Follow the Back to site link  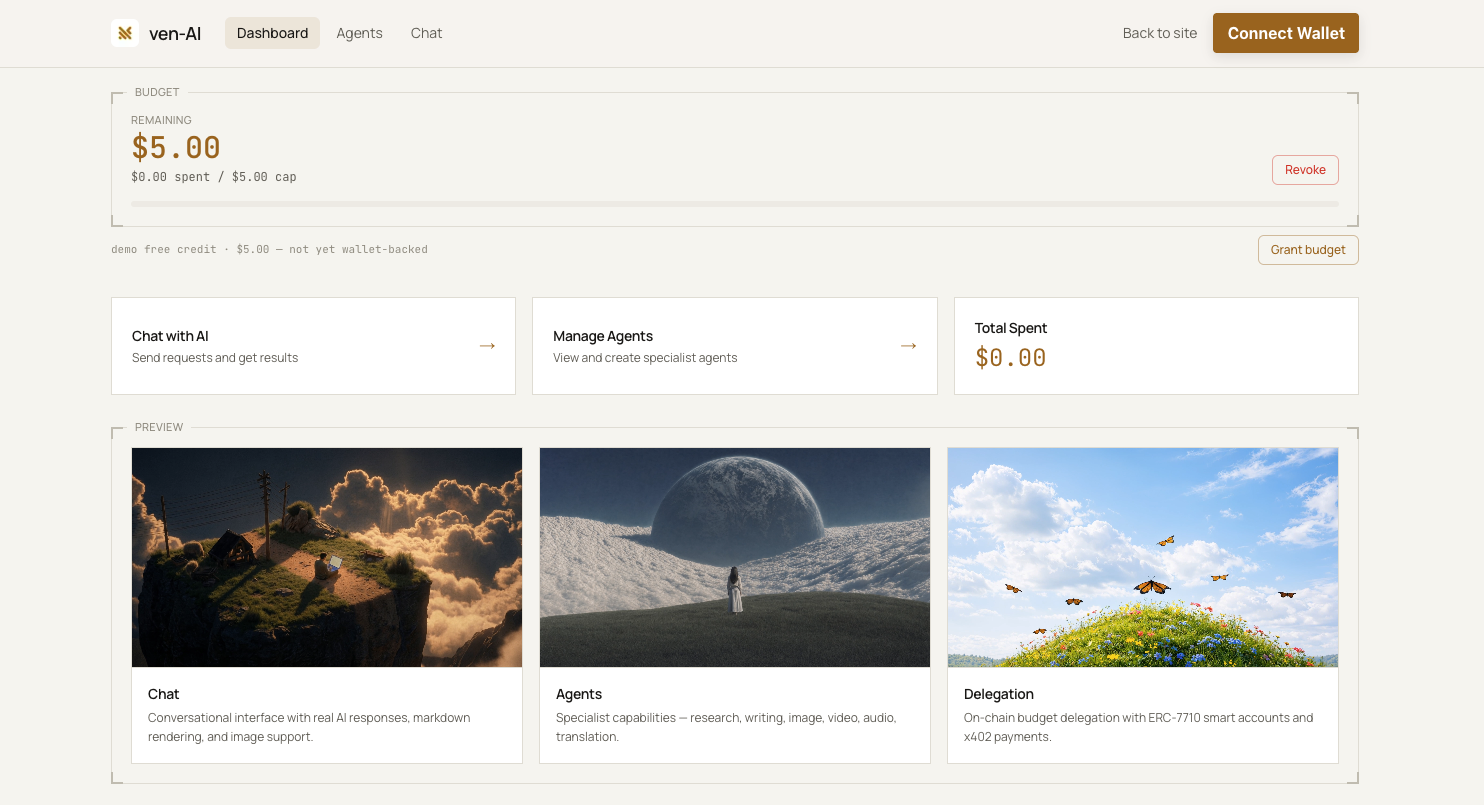tap(1159, 33)
